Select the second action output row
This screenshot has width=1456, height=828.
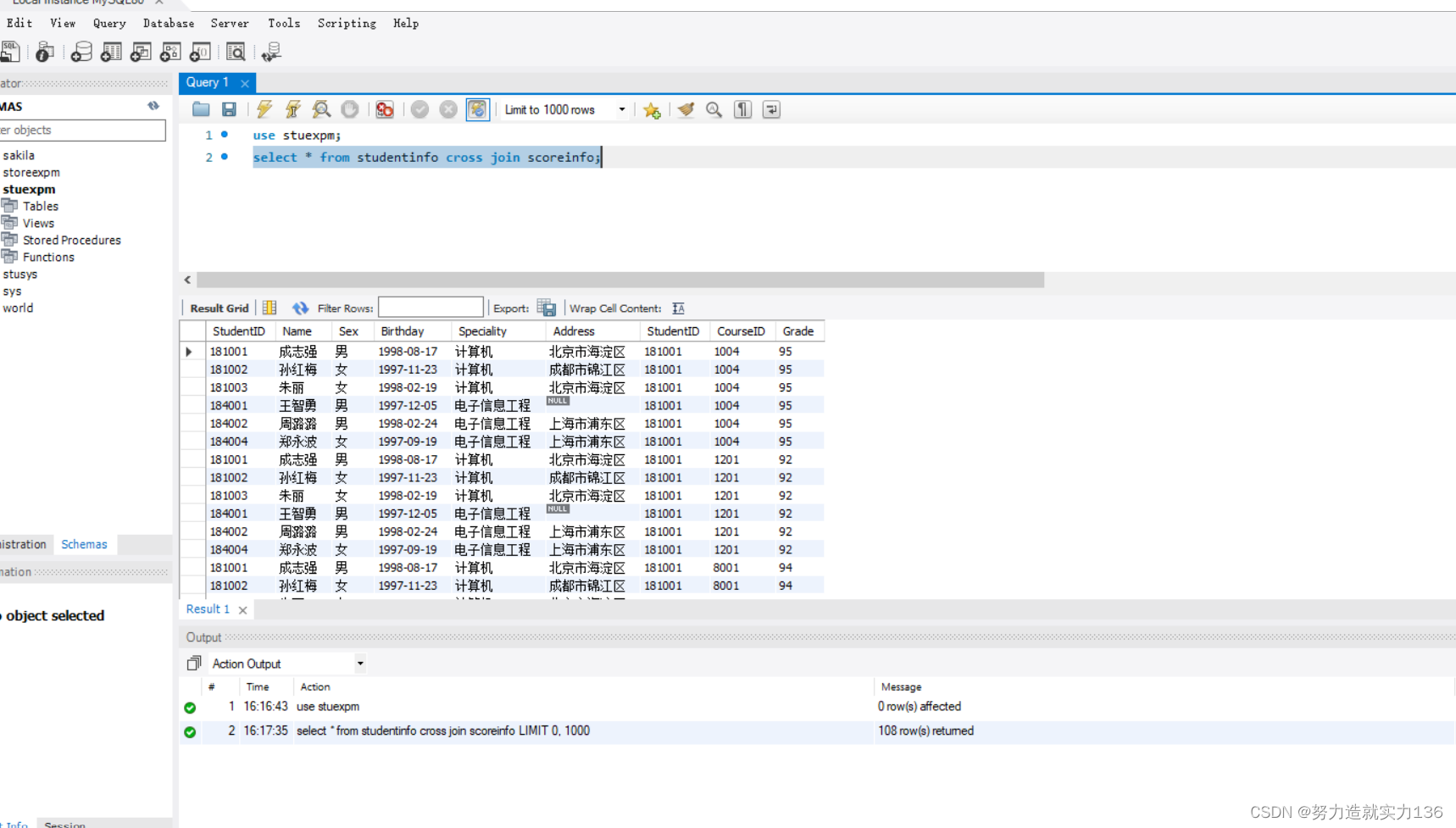coord(817,731)
